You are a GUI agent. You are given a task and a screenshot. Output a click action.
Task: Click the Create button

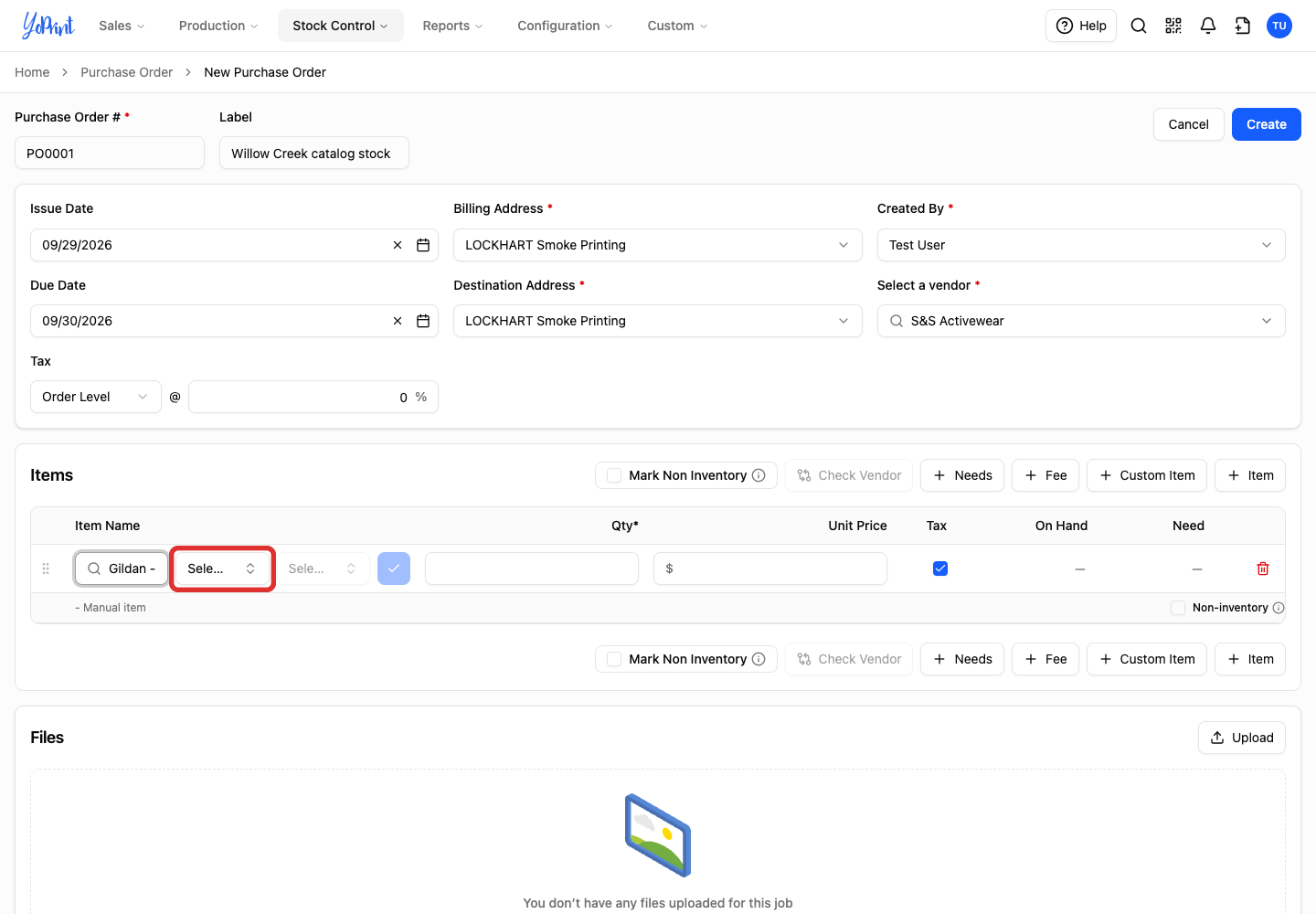coord(1267,124)
